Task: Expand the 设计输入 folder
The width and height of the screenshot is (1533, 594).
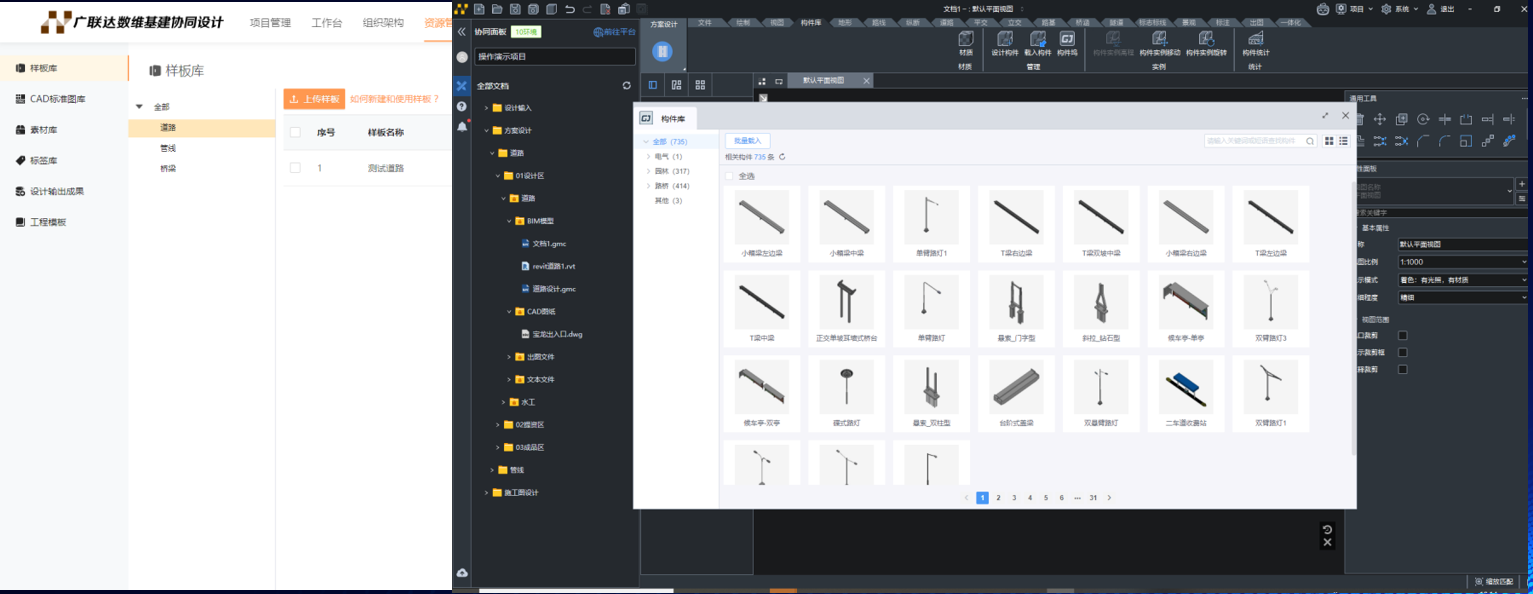Action: pos(486,108)
